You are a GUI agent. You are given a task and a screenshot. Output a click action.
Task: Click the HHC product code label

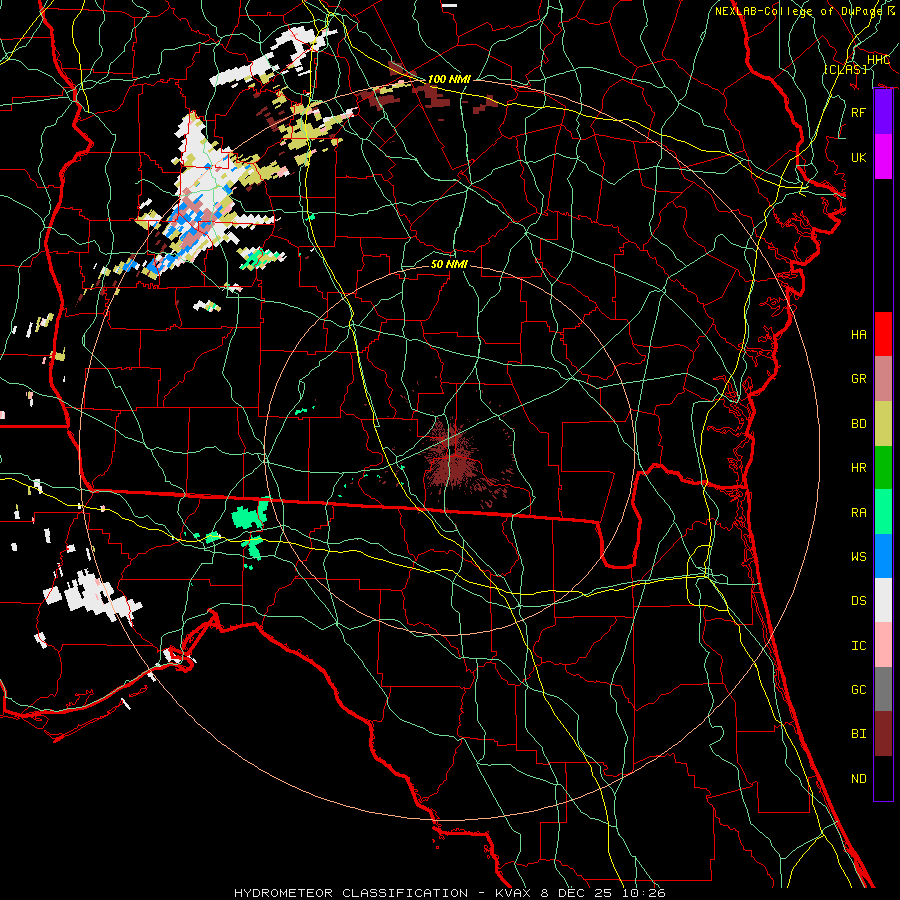tap(878, 60)
